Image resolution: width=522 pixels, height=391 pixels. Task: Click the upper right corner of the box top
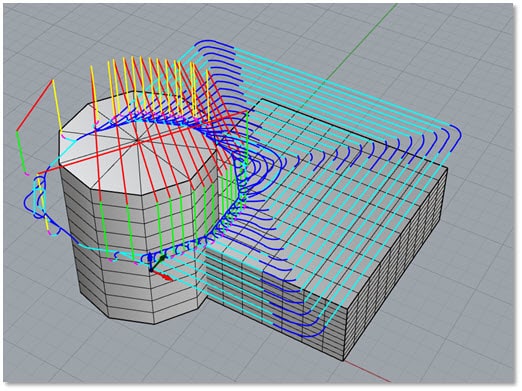pyautogui.click(x=447, y=168)
